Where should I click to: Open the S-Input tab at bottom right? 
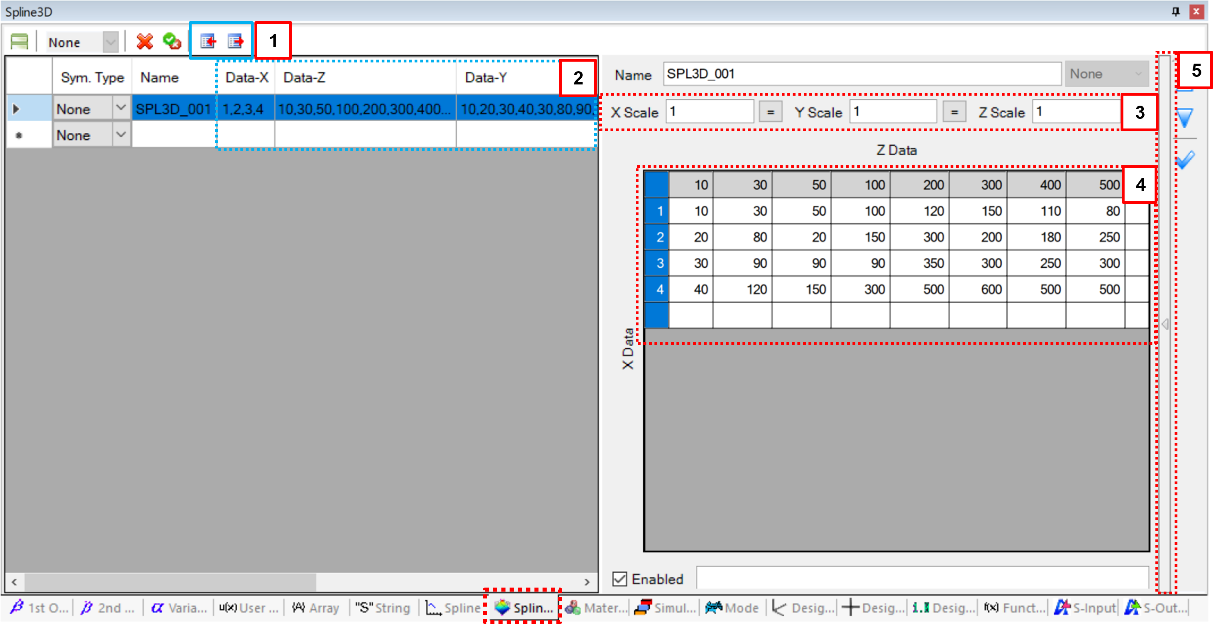pyautogui.click(x=1086, y=607)
